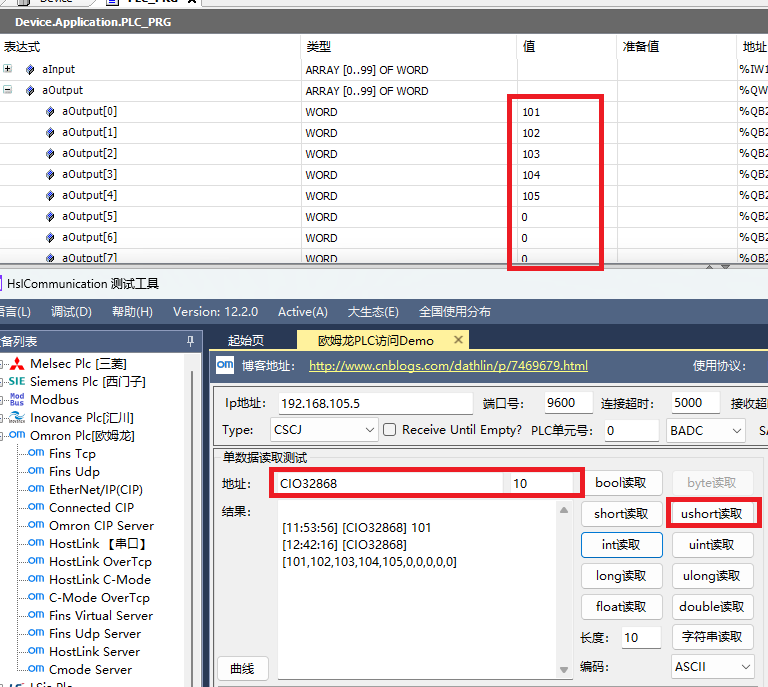Open the cnblogs blog address link
The image size is (768, 687).
[448, 366]
